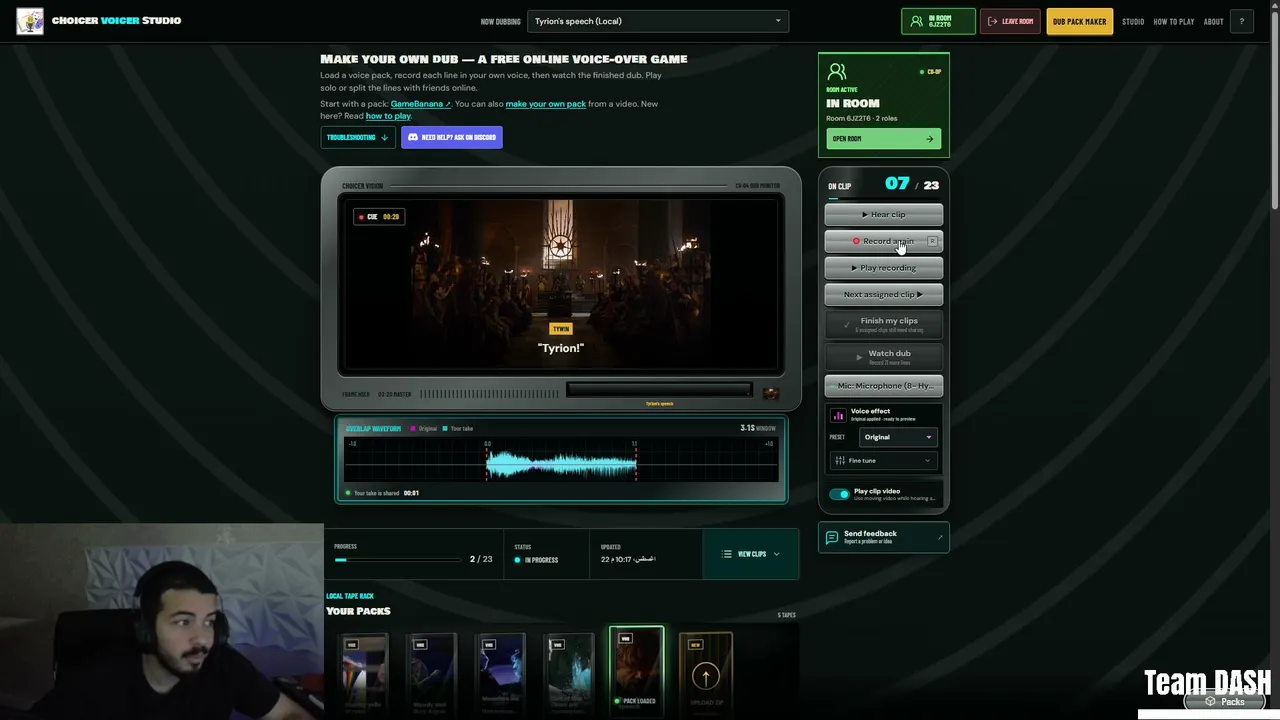Play the original with Hear clip

coord(884,214)
